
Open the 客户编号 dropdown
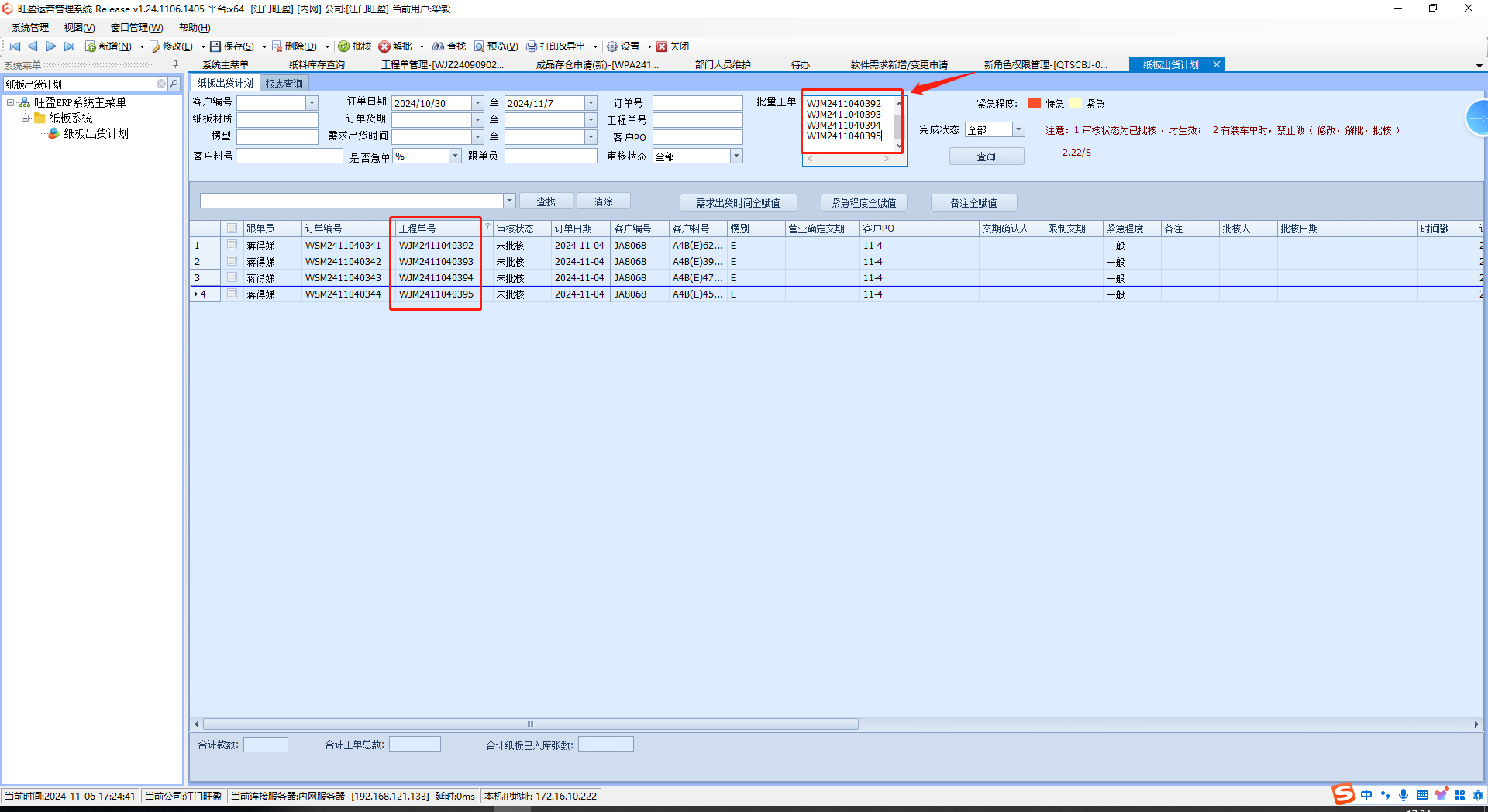[x=312, y=103]
